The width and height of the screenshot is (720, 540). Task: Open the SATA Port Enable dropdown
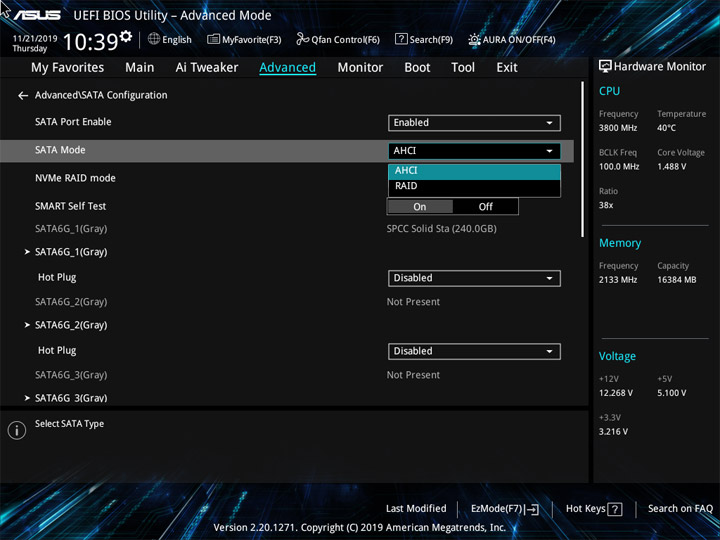[474, 123]
